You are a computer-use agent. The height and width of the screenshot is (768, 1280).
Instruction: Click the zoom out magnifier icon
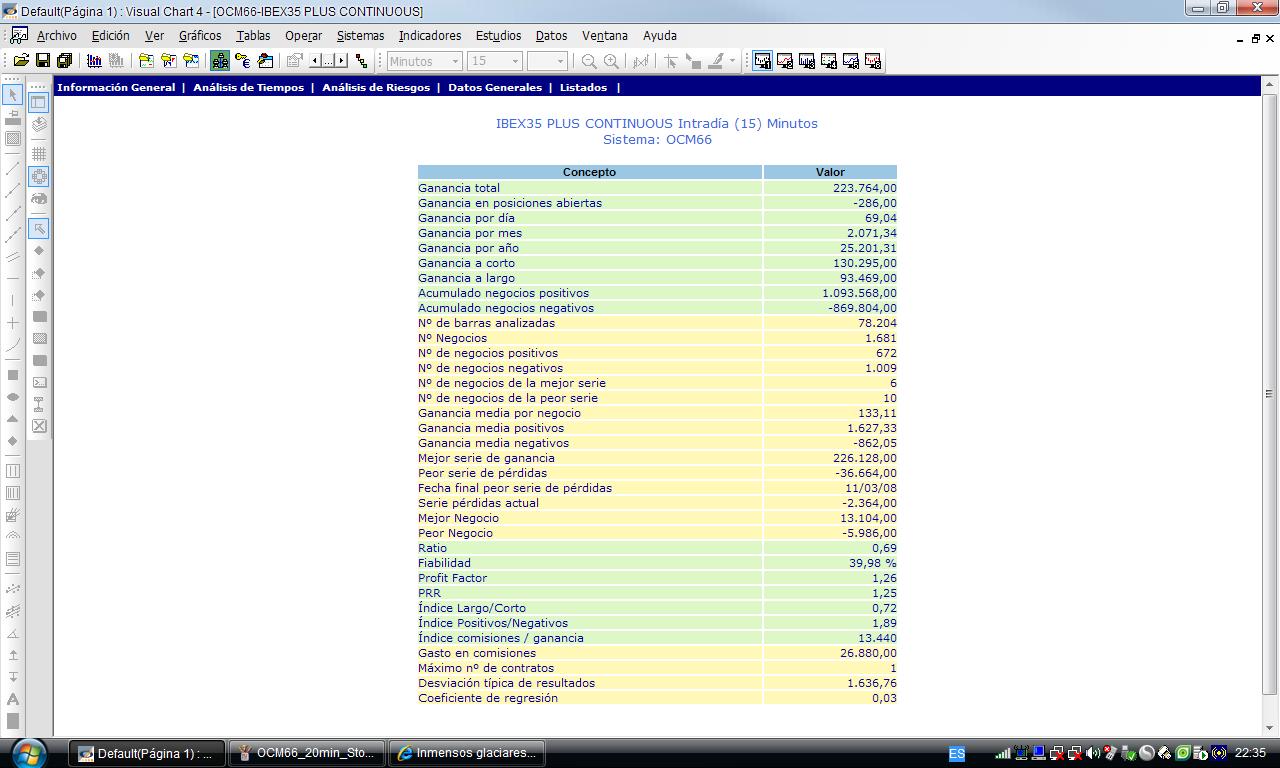(589, 61)
